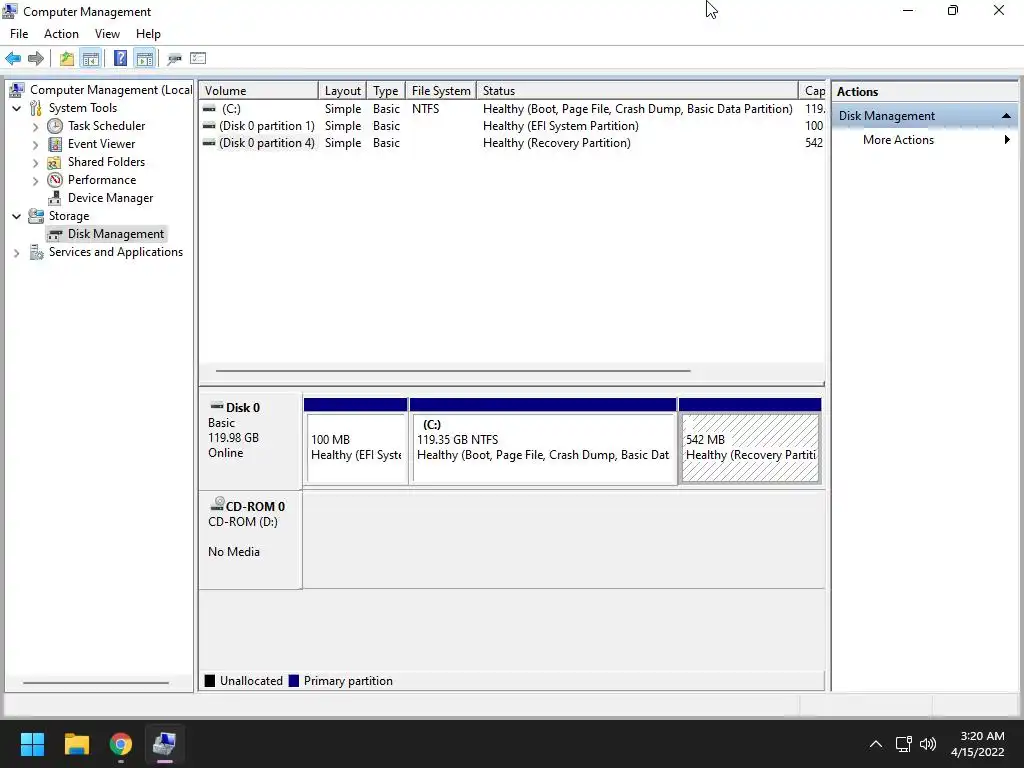Viewport: 1024px width, 768px height.
Task: Click the volume list horizontal scrollbar
Action: tap(453, 371)
